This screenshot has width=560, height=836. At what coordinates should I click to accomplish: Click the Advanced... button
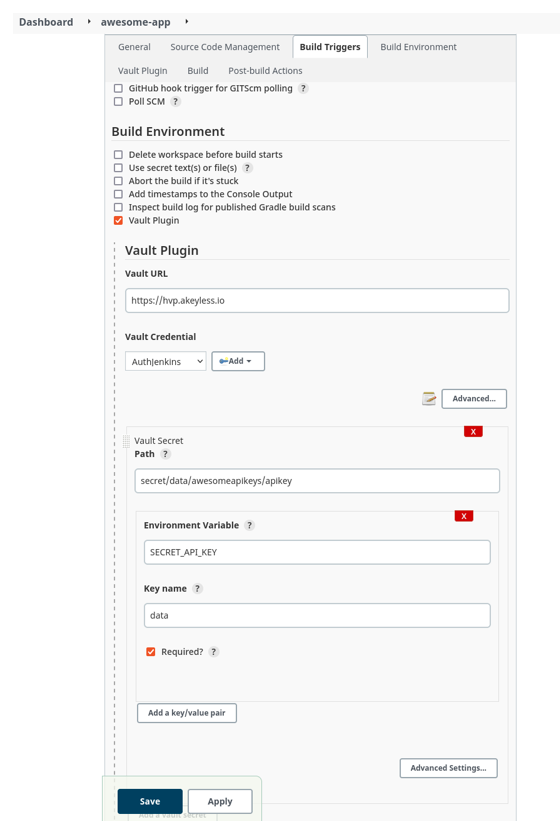[x=474, y=398]
